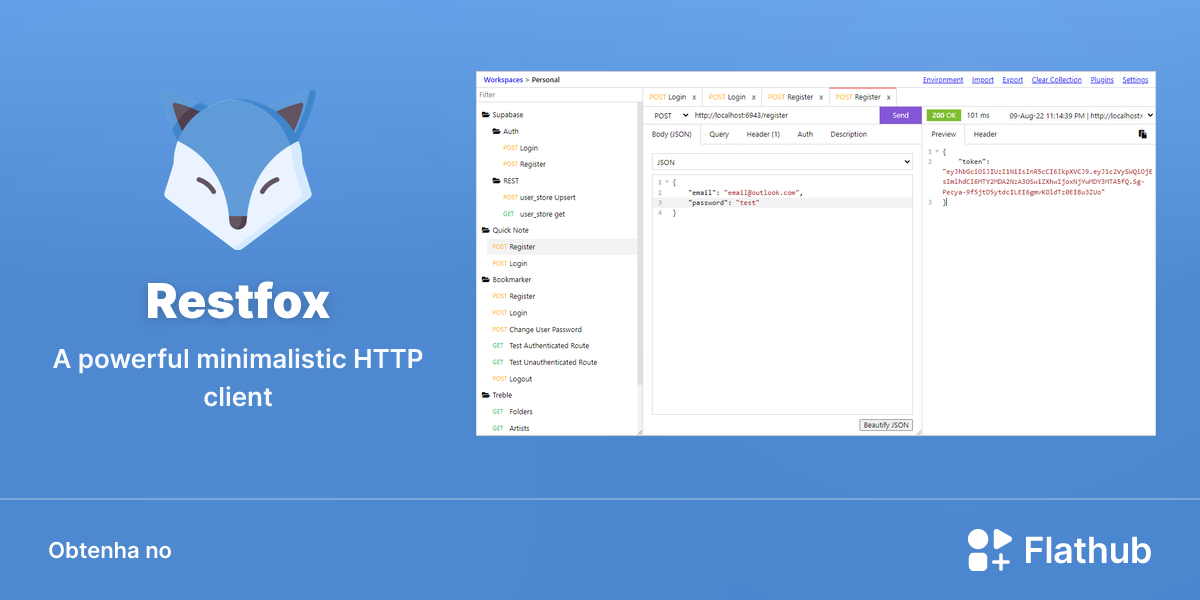Click the Import link
This screenshot has height=600, width=1200.
[x=983, y=80]
